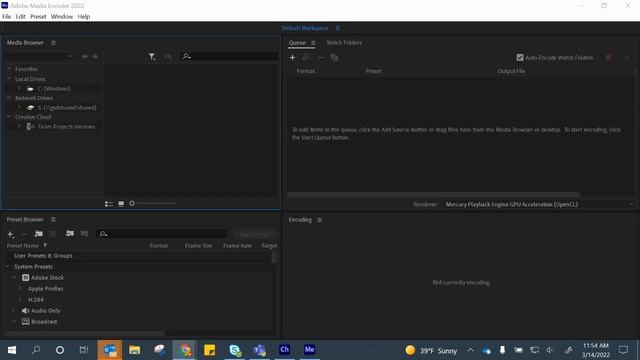Open Encoding panel menu icon
640x360 pixels.
tap(320, 220)
